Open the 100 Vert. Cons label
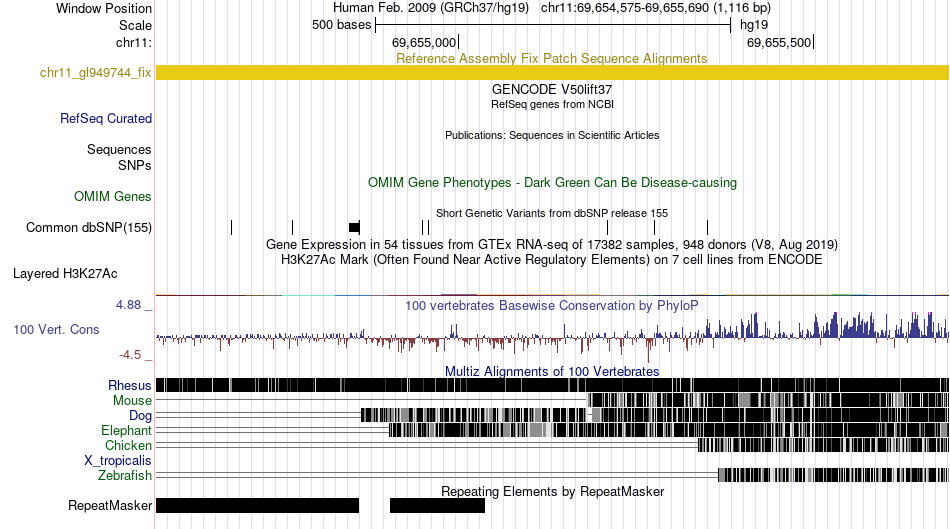The height and width of the screenshot is (529, 950). tap(56, 329)
